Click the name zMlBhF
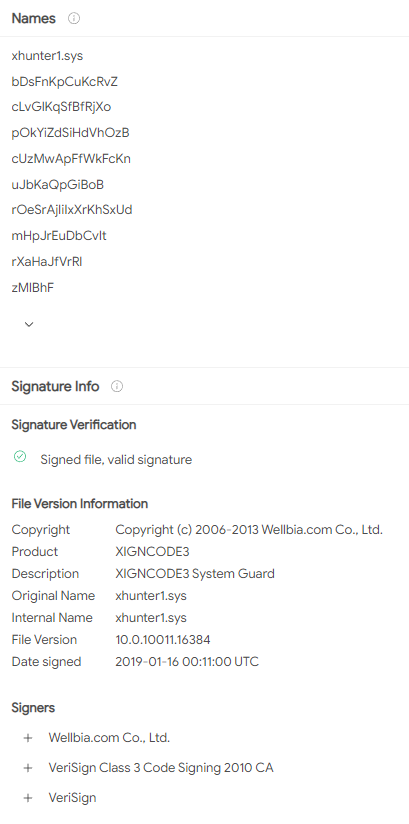Image resolution: width=409 pixels, height=824 pixels. click(33, 287)
